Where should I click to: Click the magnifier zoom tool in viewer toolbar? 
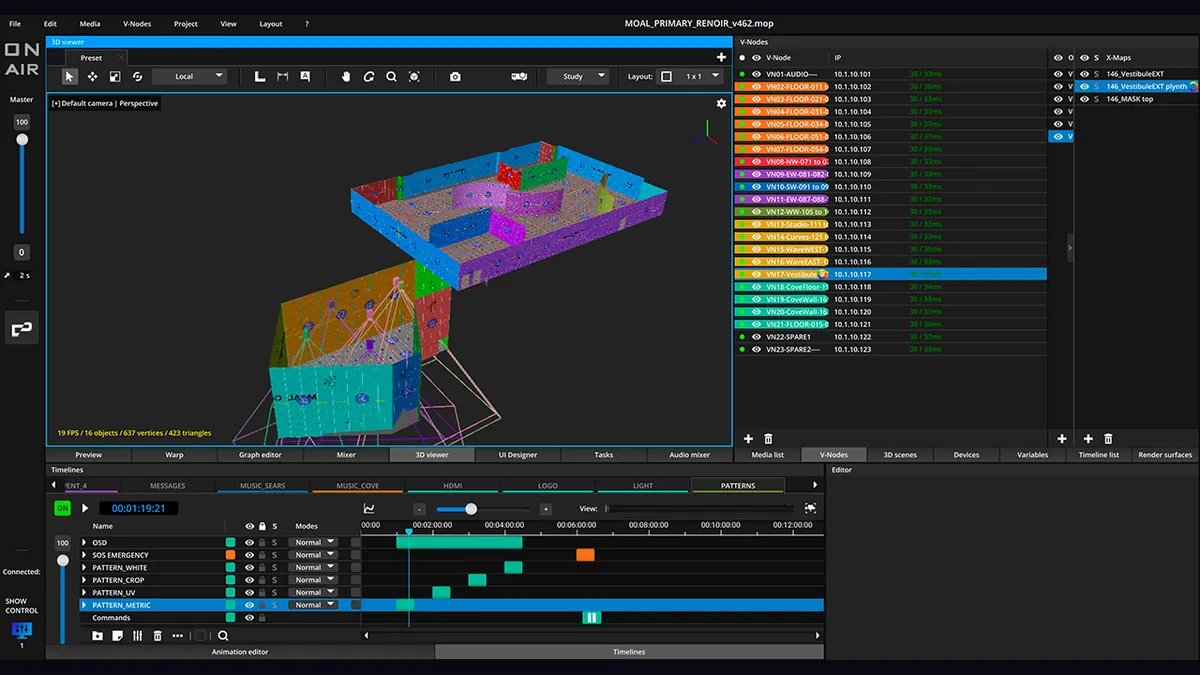(x=391, y=76)
